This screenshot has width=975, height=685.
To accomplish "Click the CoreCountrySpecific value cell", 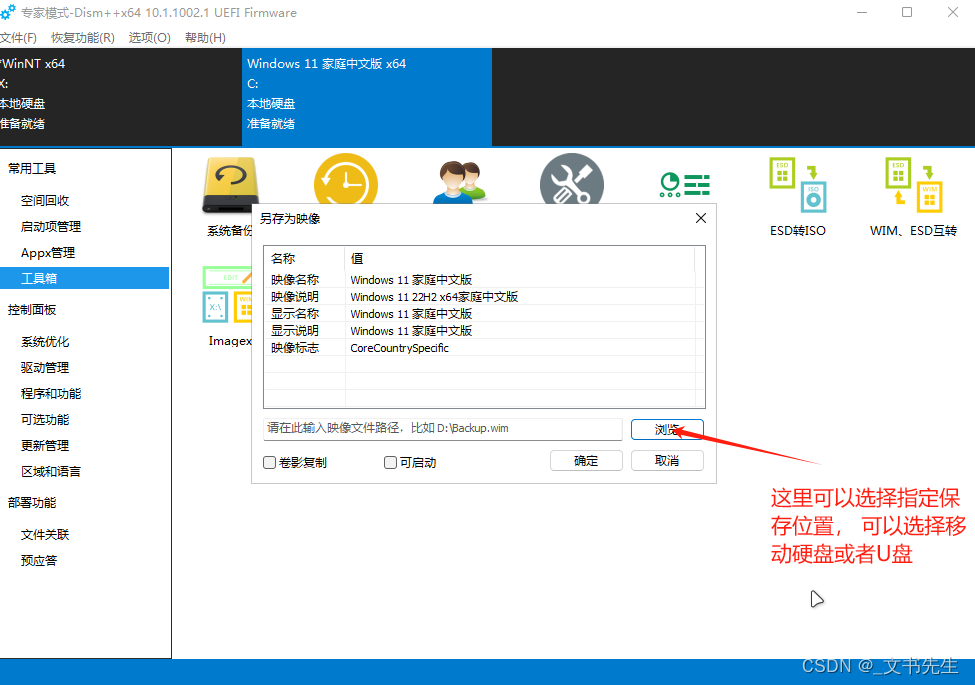I will 399,348.
